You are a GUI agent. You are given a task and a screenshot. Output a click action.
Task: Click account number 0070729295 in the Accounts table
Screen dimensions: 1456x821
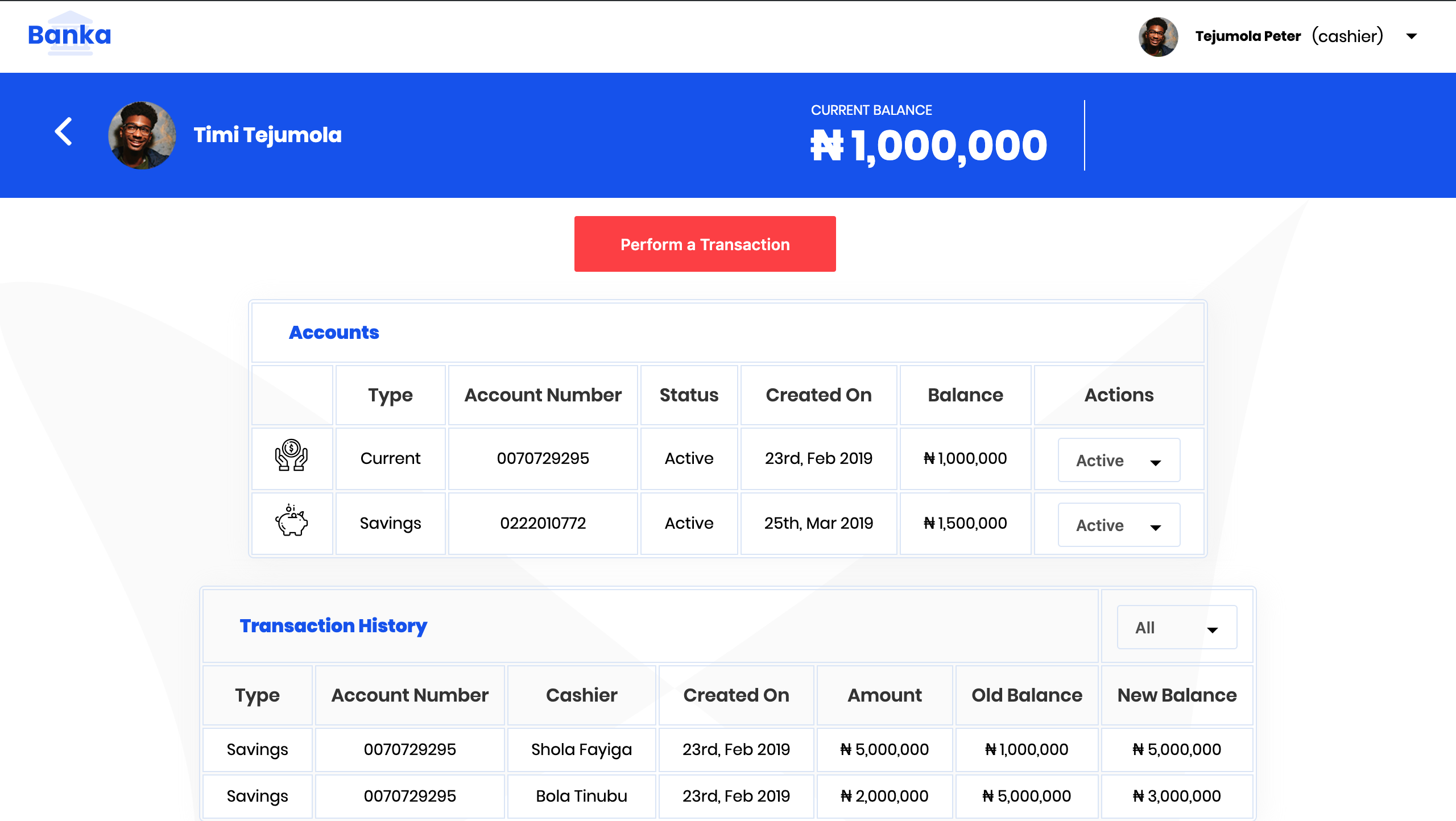pos(543,458)
